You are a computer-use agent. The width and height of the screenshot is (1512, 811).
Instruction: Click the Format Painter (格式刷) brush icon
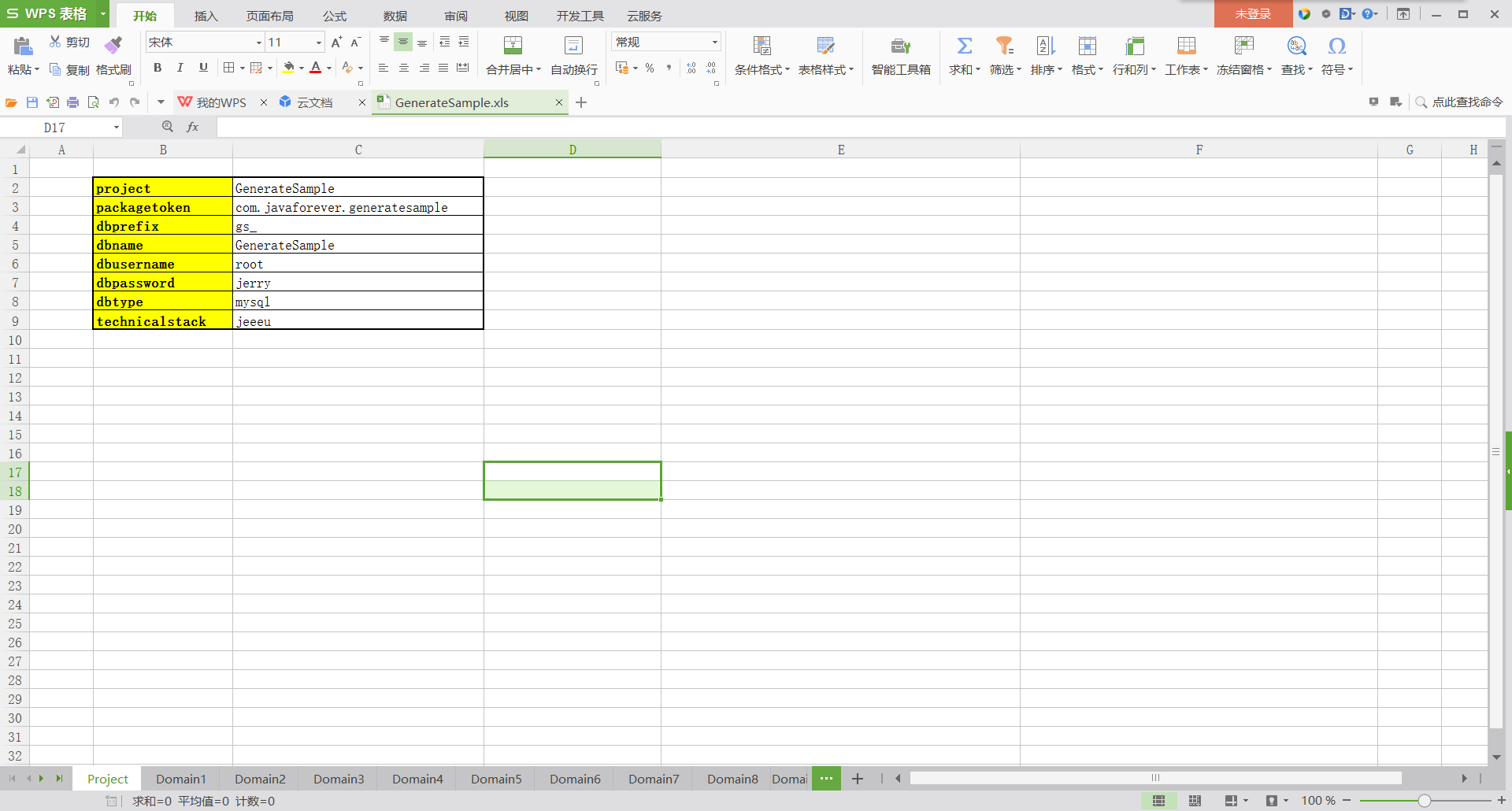113,43
